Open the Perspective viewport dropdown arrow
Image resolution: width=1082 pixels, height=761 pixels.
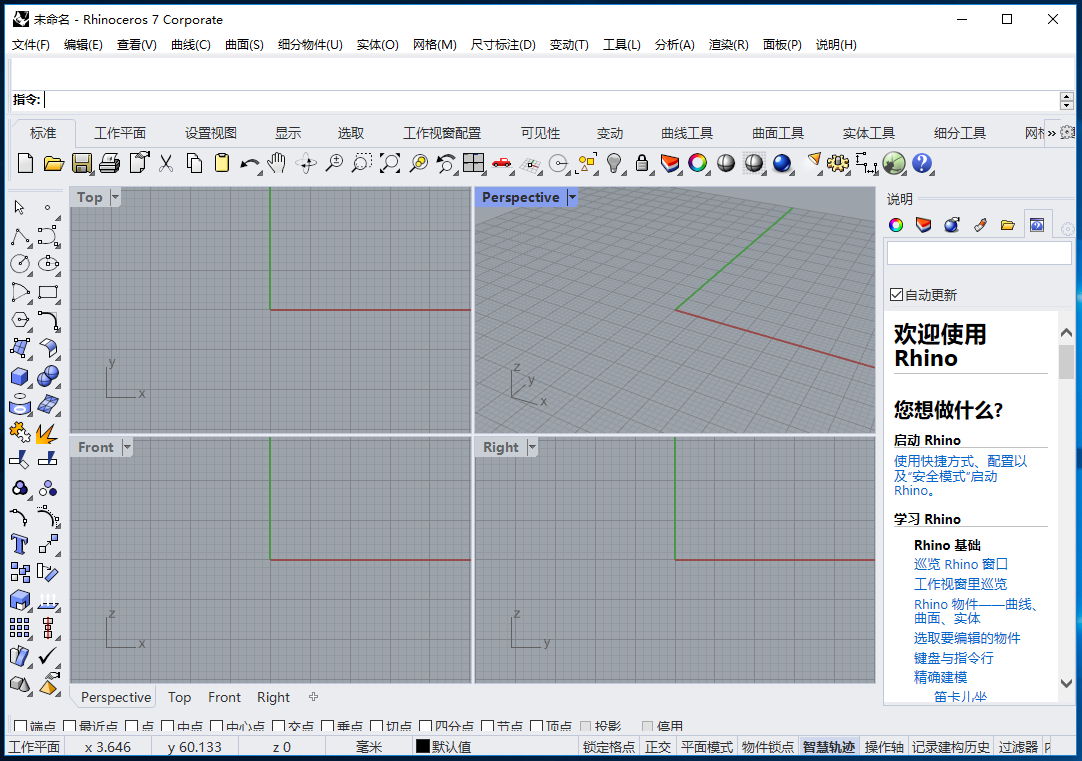pyautogui.click(x=572, y=198)
